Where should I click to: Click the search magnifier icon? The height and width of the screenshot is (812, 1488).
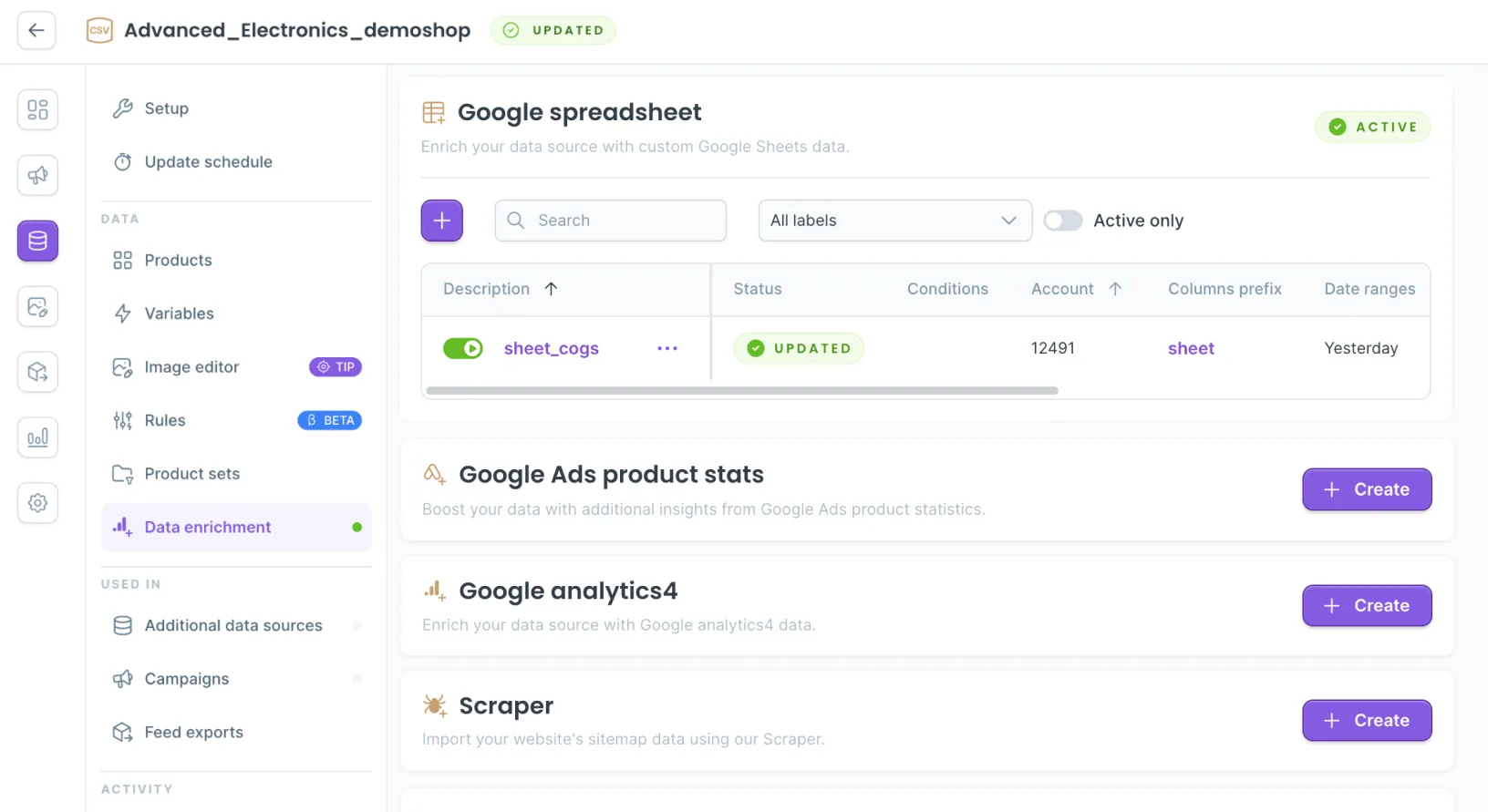tap(516, 221)
